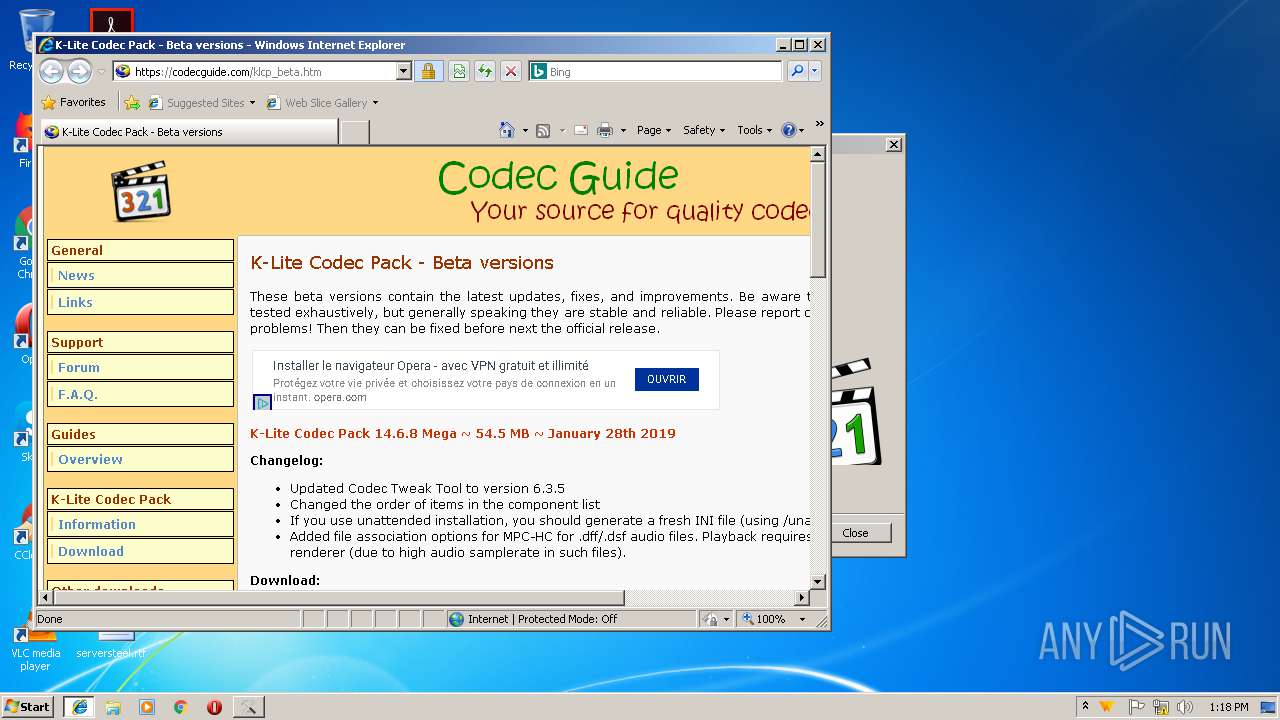
Task: Open the Download sidebar link
Action: click(x=91, y=551)
